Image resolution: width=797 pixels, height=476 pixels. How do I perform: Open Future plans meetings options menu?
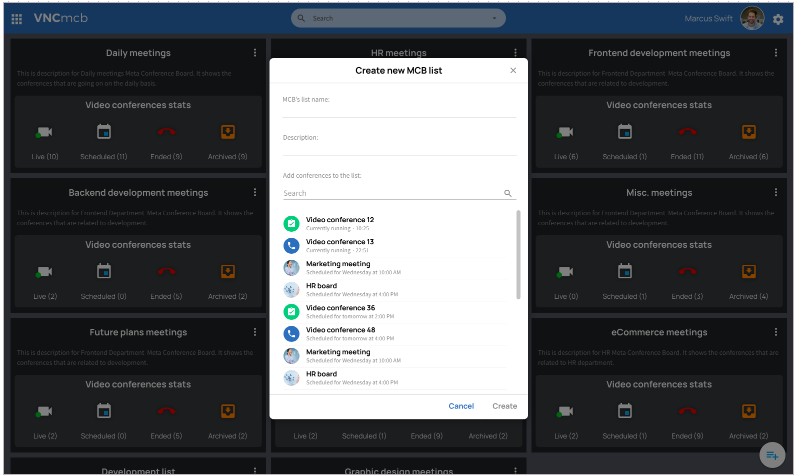click(255, 332)
